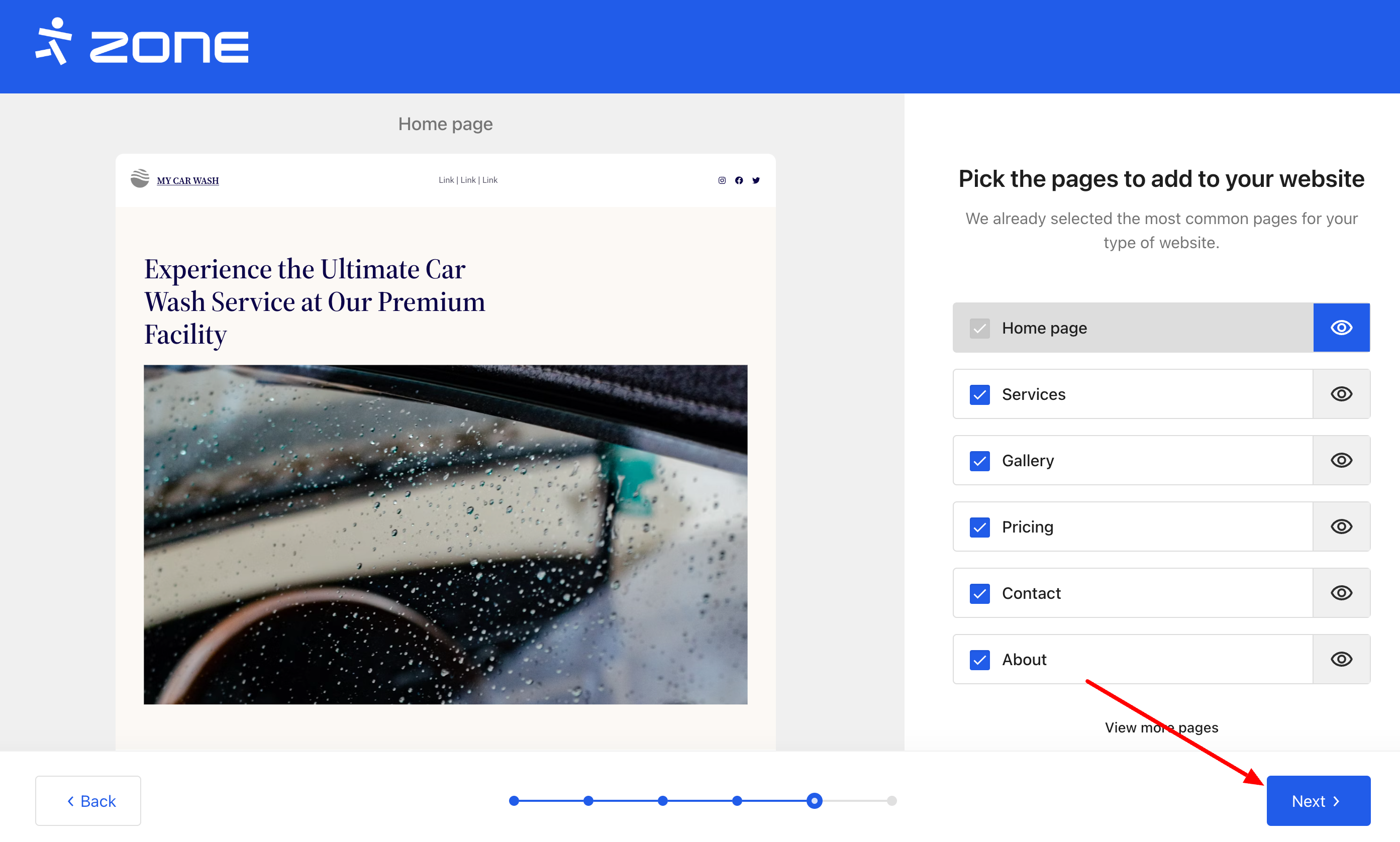Viewport: 1400px width, 842px height.
Task: Uncheck the Services checkbox
Action: pos(979,395)
